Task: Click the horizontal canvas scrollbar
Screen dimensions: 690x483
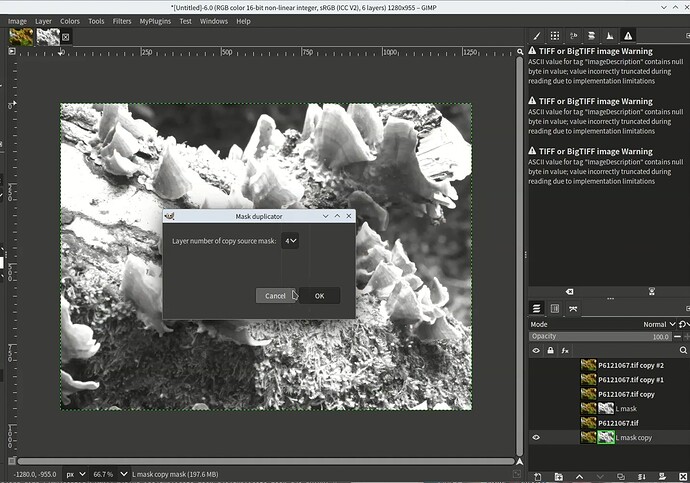Action: point(266,461)
